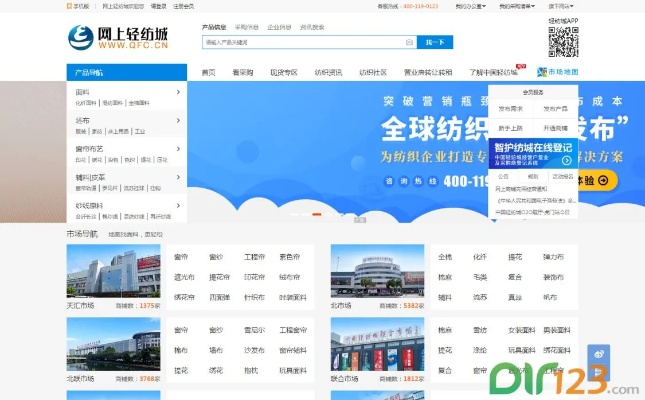Click 抱枕 in 北联市场 list
The width and height of the screenshot is (645, 400).
pos(251,370)
